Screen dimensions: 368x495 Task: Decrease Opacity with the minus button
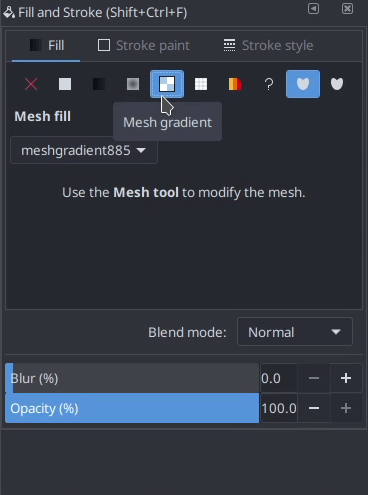point(314,408)
